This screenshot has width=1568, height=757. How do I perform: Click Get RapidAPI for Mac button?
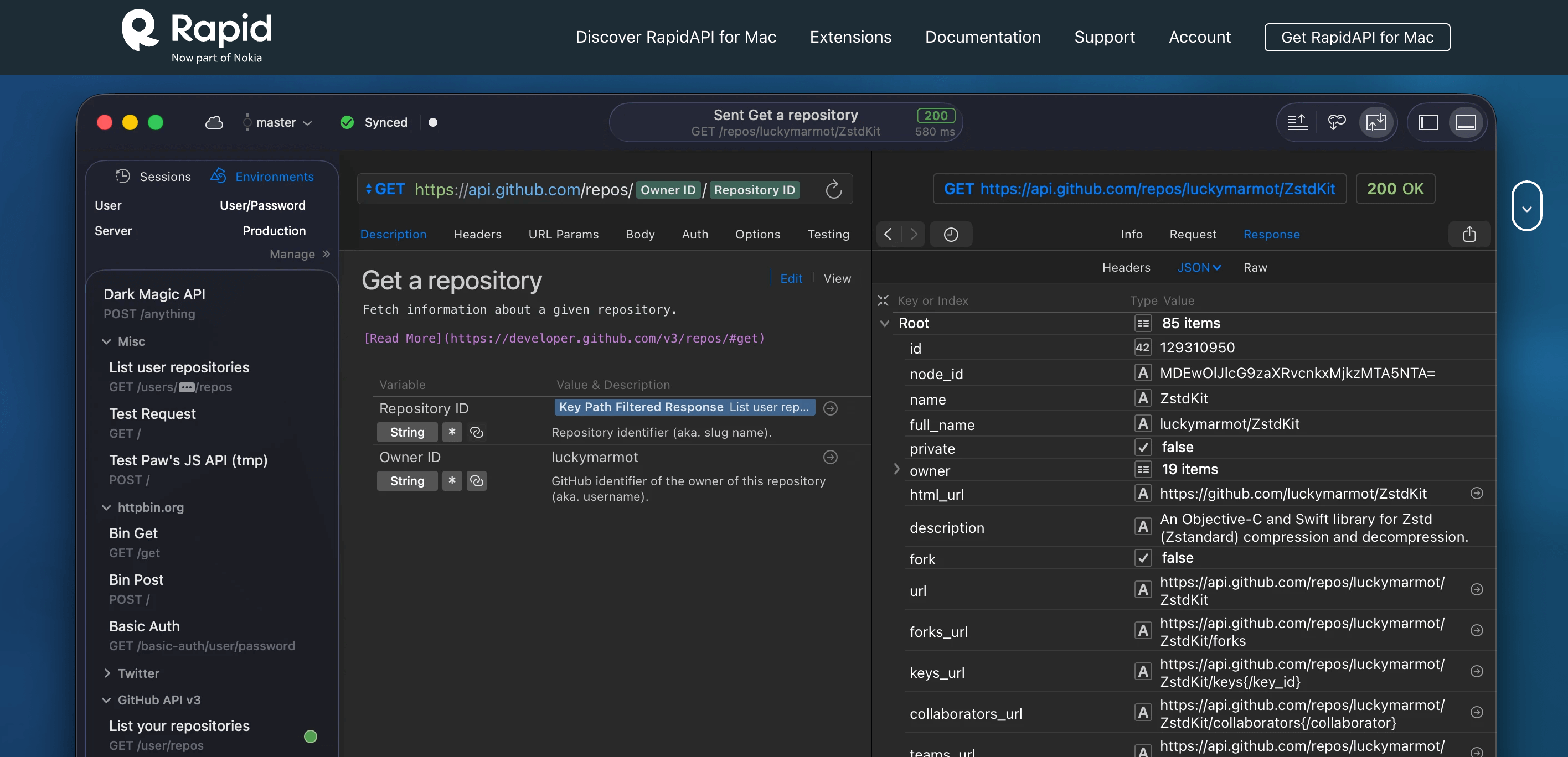point(1357,37)
